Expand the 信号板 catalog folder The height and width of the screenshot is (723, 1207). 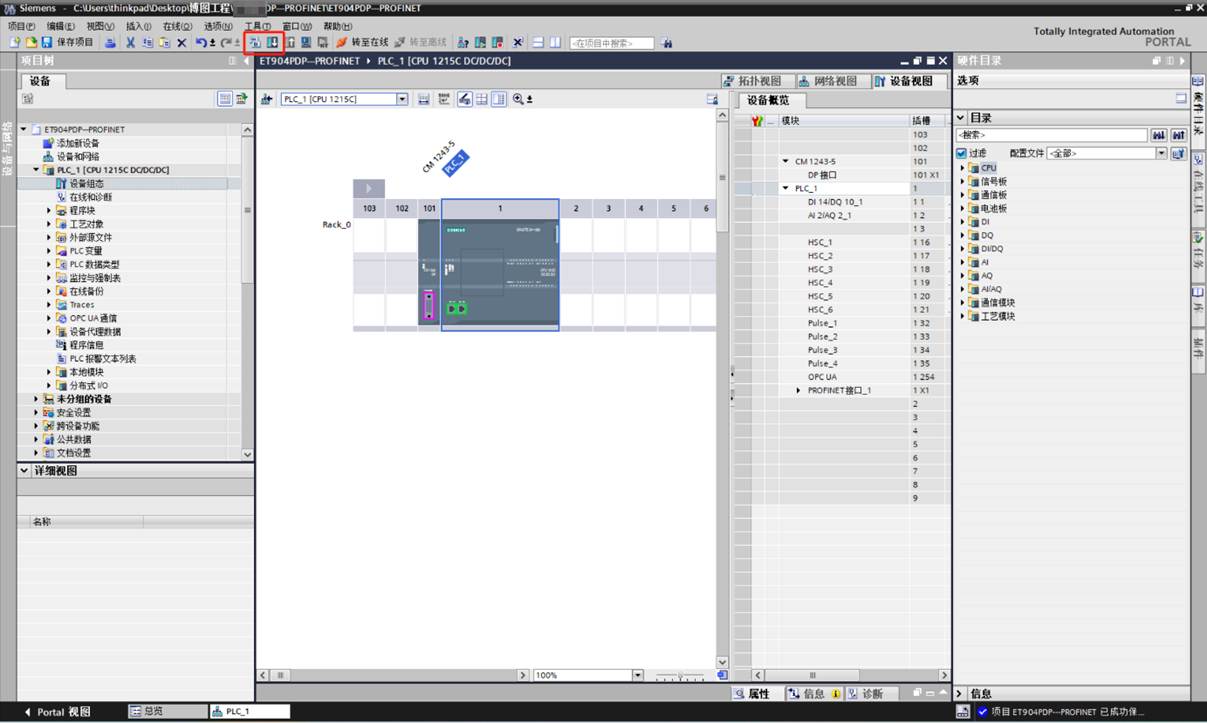(963, 181)
